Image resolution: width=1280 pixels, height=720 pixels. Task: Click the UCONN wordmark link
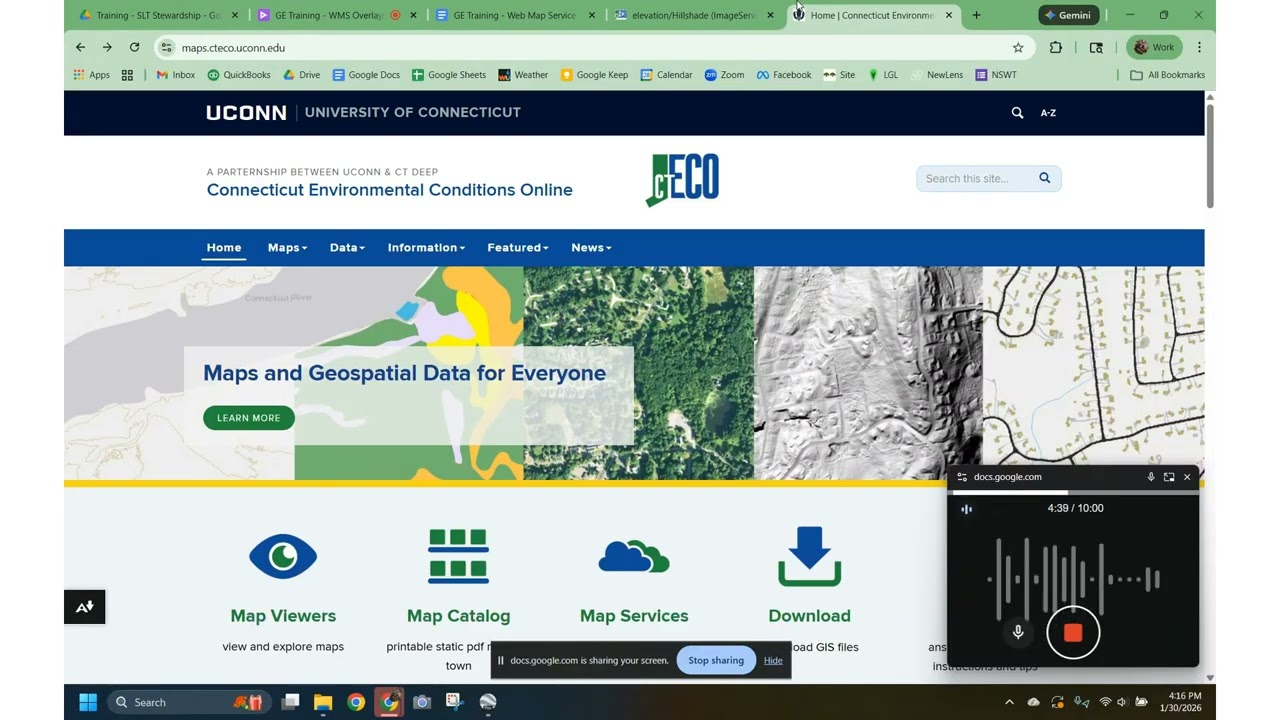click(246, 112)
